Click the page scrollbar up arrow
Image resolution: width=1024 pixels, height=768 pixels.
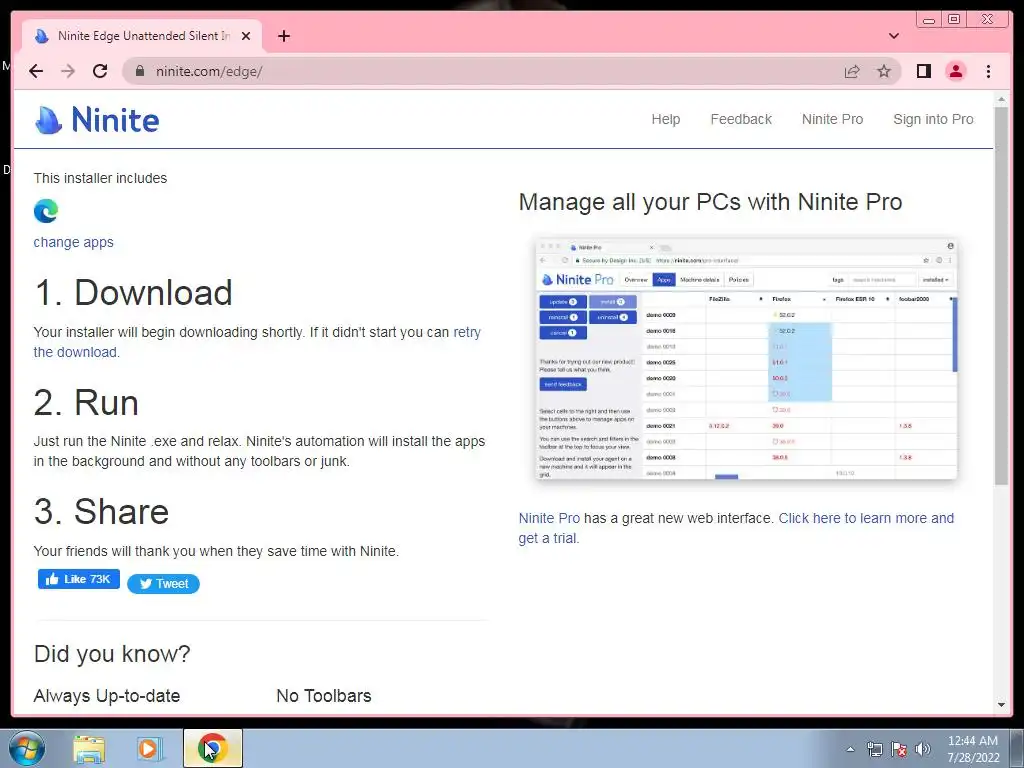[x=1001, y=99]
